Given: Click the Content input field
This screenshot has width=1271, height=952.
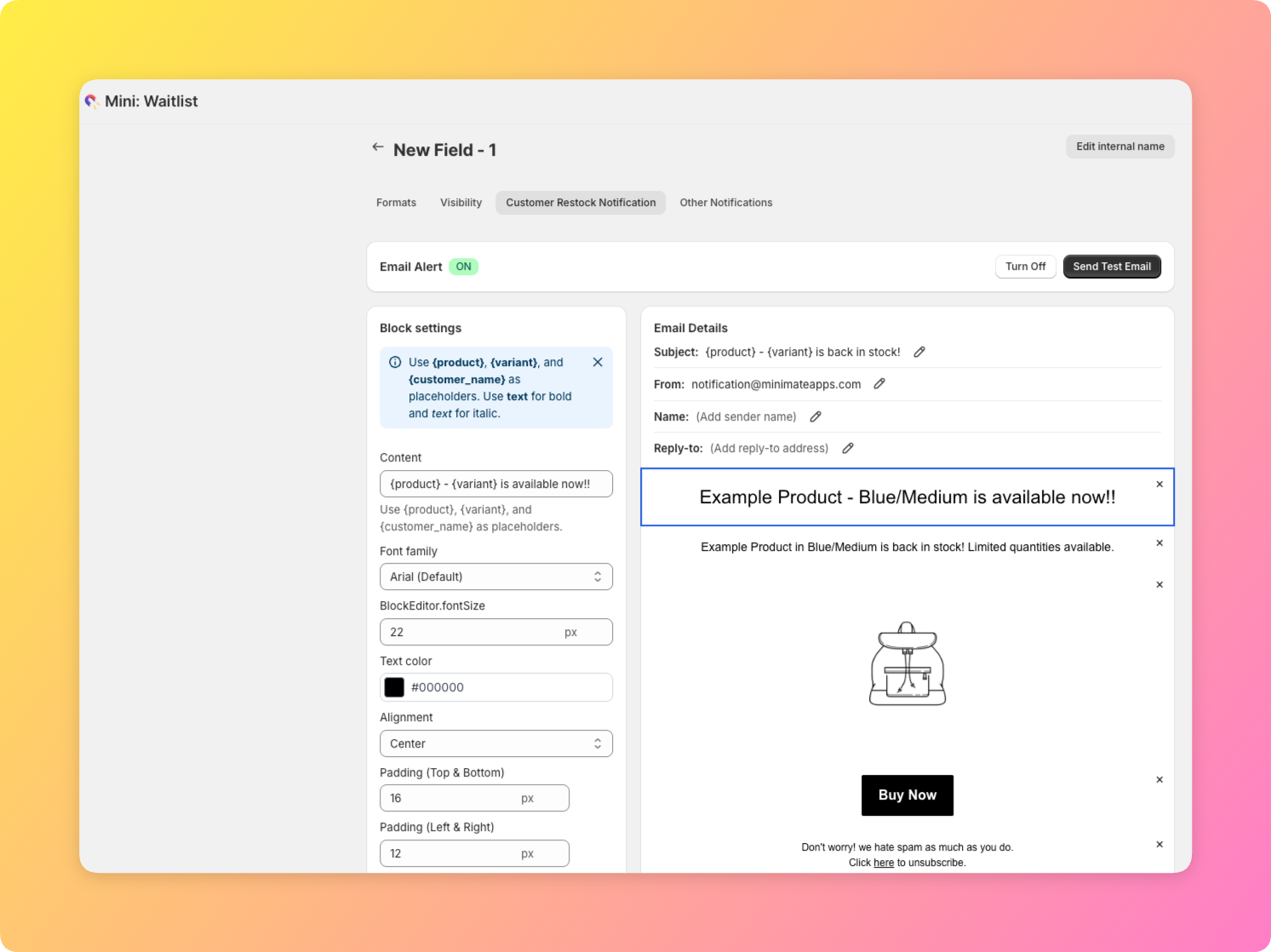Looking at the screenshot, I should click(496, 484).
